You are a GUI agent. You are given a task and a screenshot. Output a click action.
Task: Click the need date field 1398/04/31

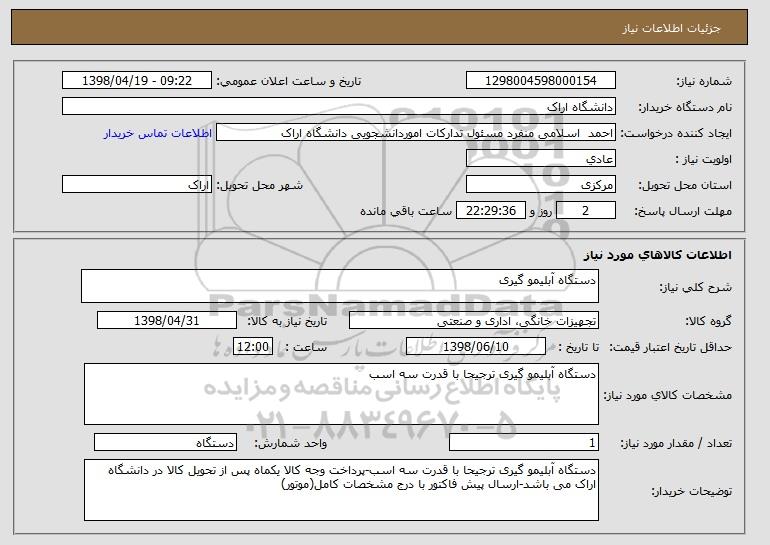[x=167, y=321]
